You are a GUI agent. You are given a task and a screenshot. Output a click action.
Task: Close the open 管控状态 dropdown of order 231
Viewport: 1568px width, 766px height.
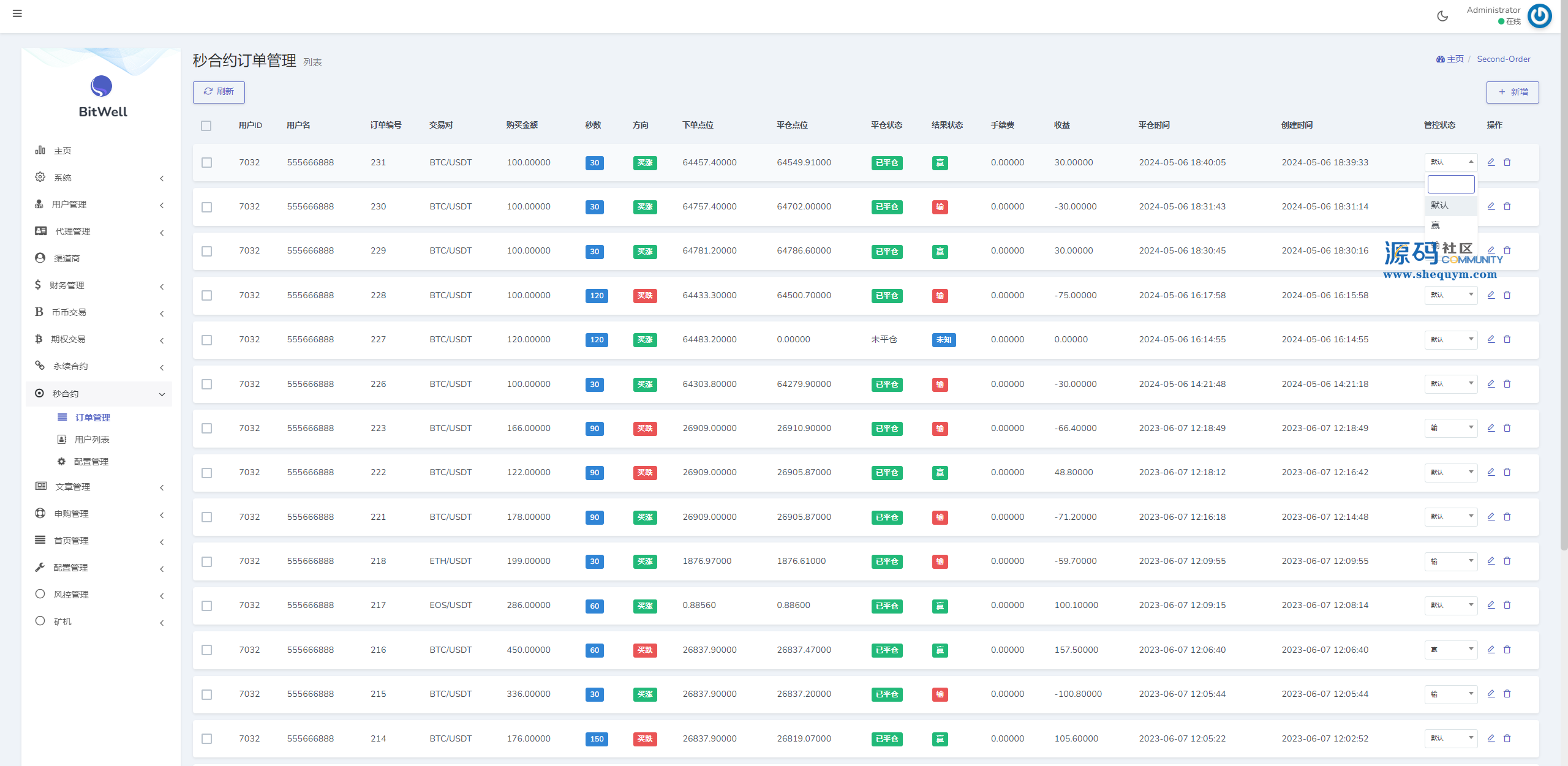(1451, 162)
